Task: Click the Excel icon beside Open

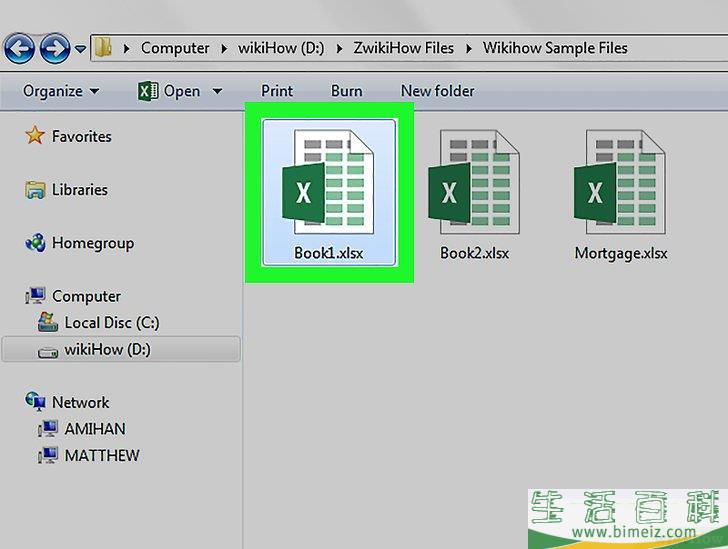Action: pos(148,91)
